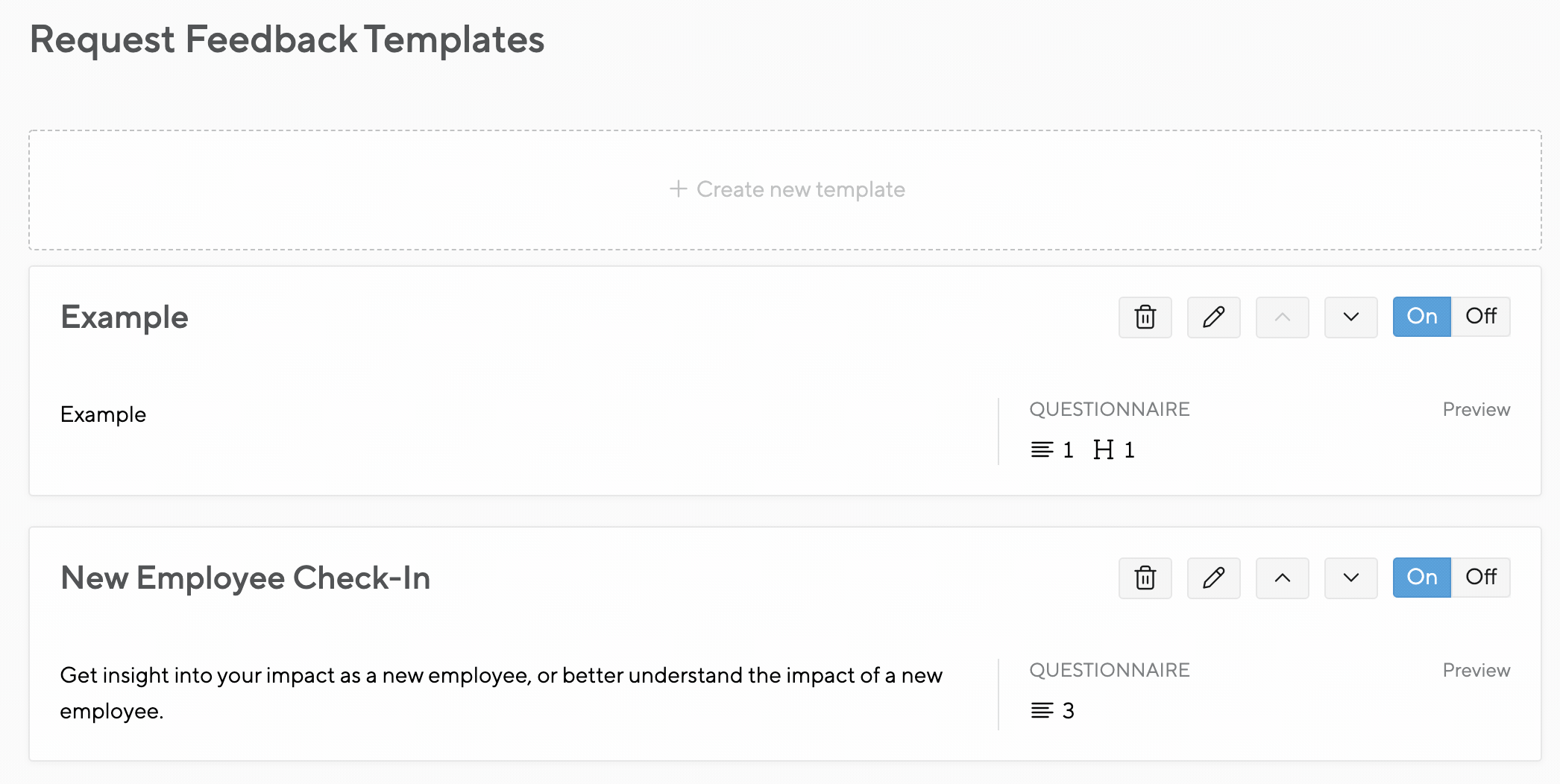The image size is (1560, 784).
Task: Click the text question icon in New Employee questionnaire
Action: coord(1042,710)
